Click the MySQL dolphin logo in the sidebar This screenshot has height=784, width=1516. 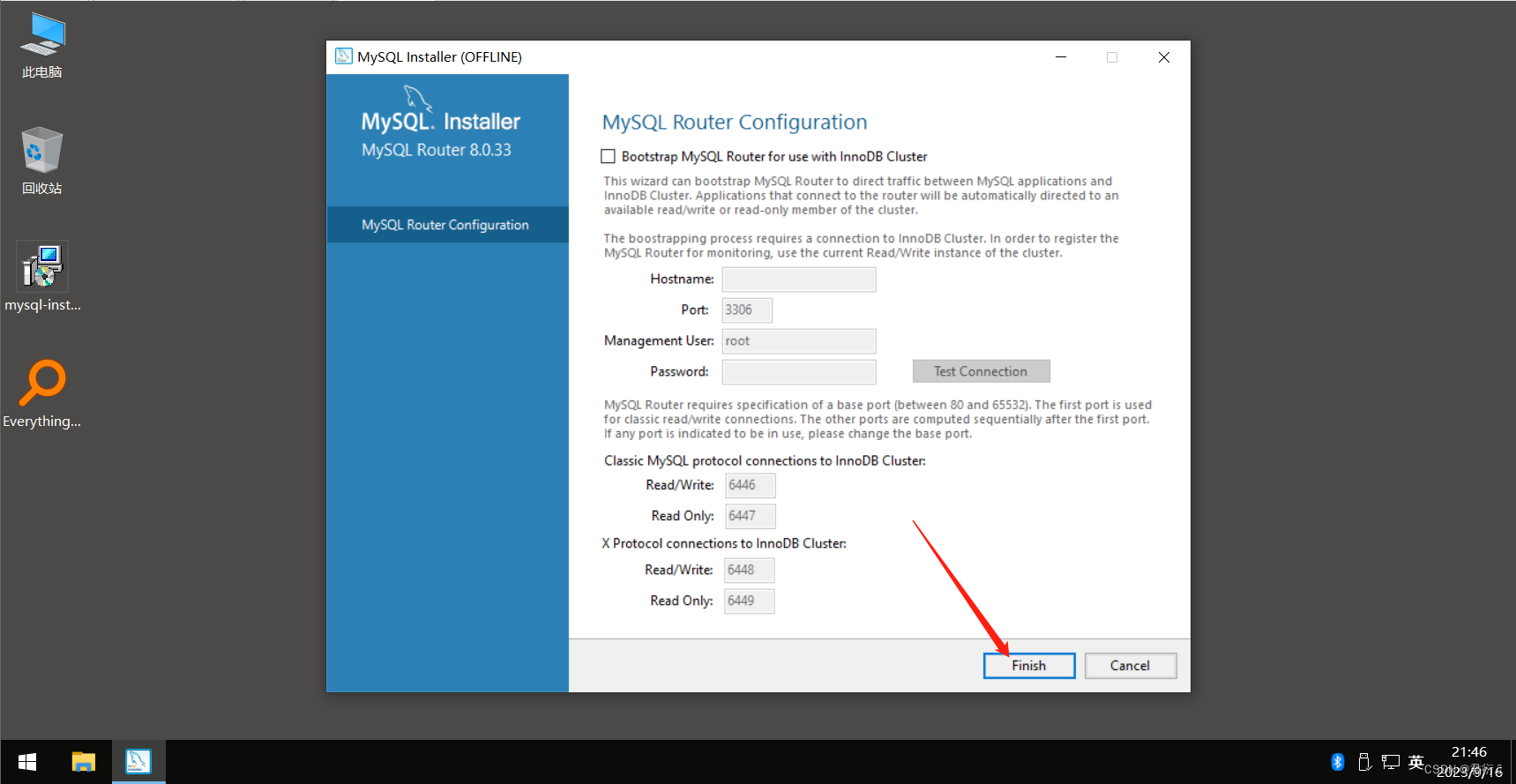click(417, 99)
